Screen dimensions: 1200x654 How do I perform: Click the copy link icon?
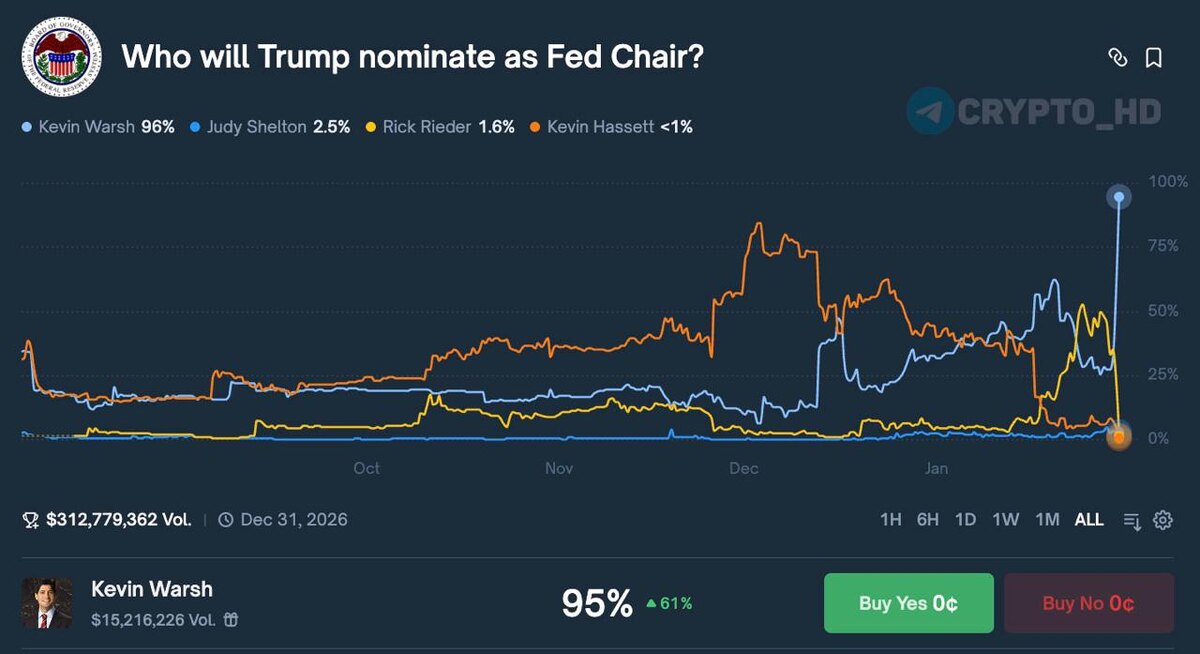point(1117,58)
